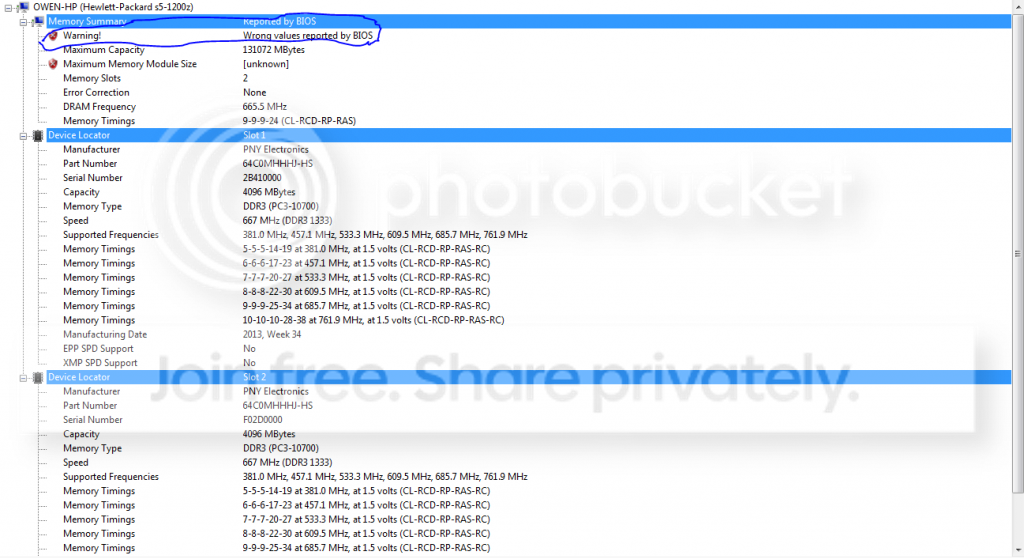The width and height of the screenshot is (1024, 558).
Task: Click the [unknown] value
Action: tap(266, 64)
